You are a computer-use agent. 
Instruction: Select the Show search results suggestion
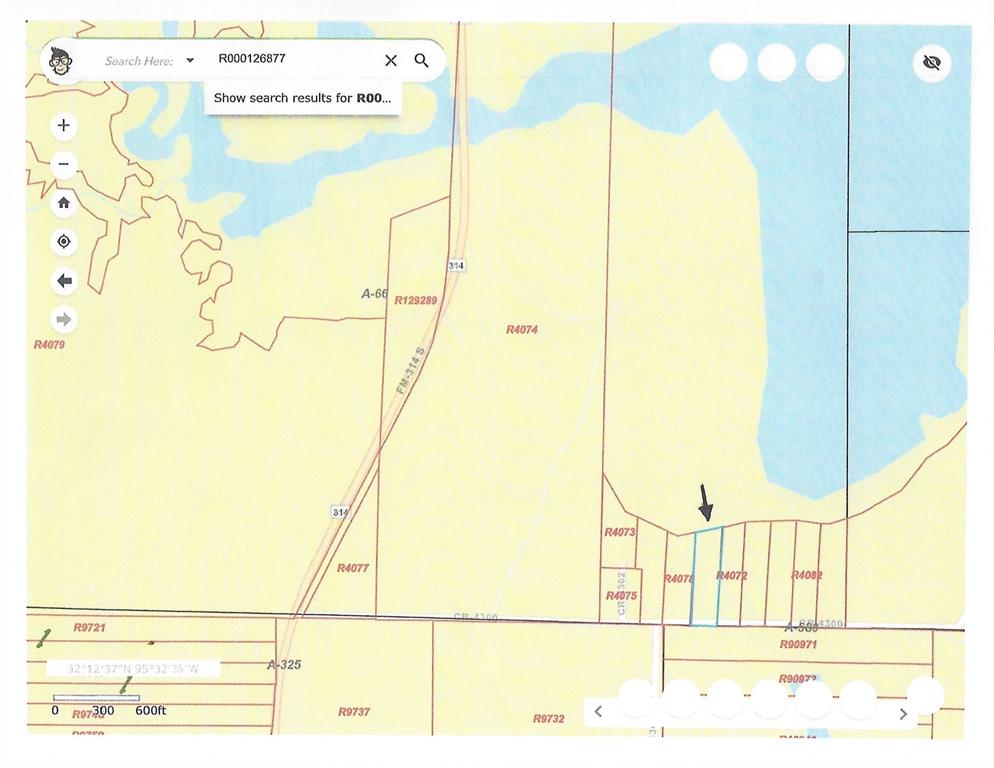click(x=301, y=98)
